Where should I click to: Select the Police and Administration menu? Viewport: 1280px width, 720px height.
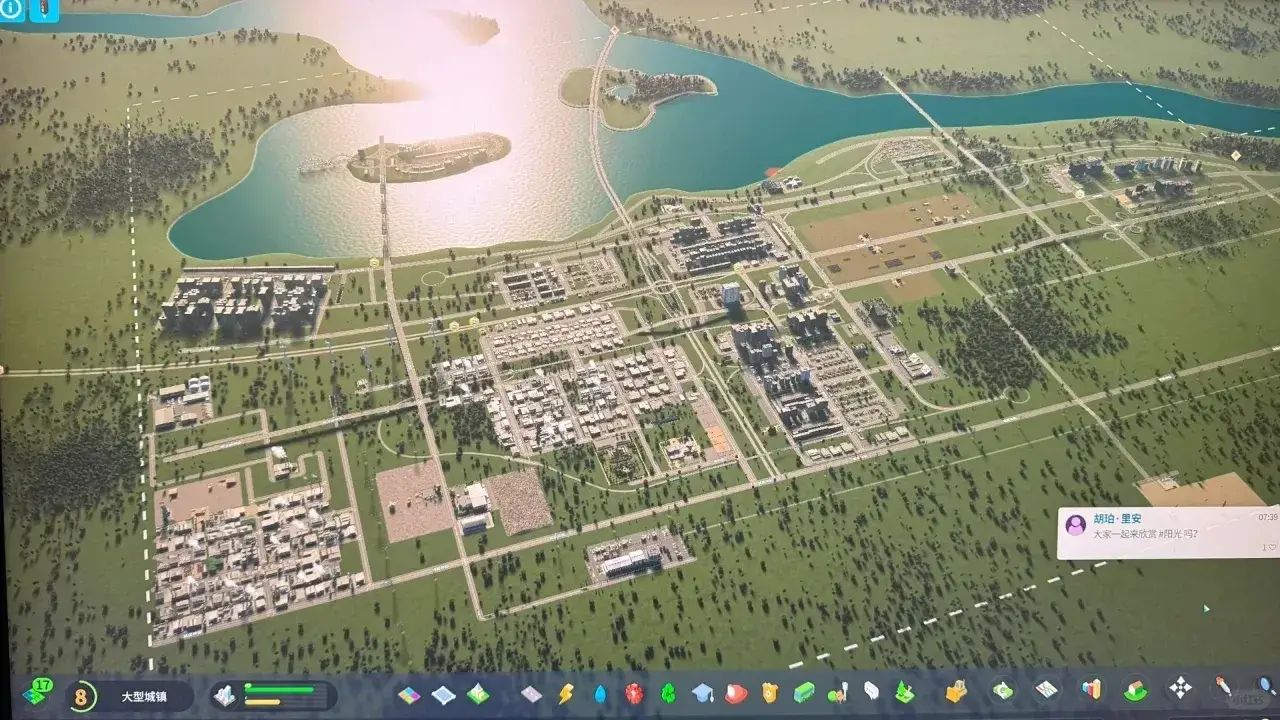[769, 693]
